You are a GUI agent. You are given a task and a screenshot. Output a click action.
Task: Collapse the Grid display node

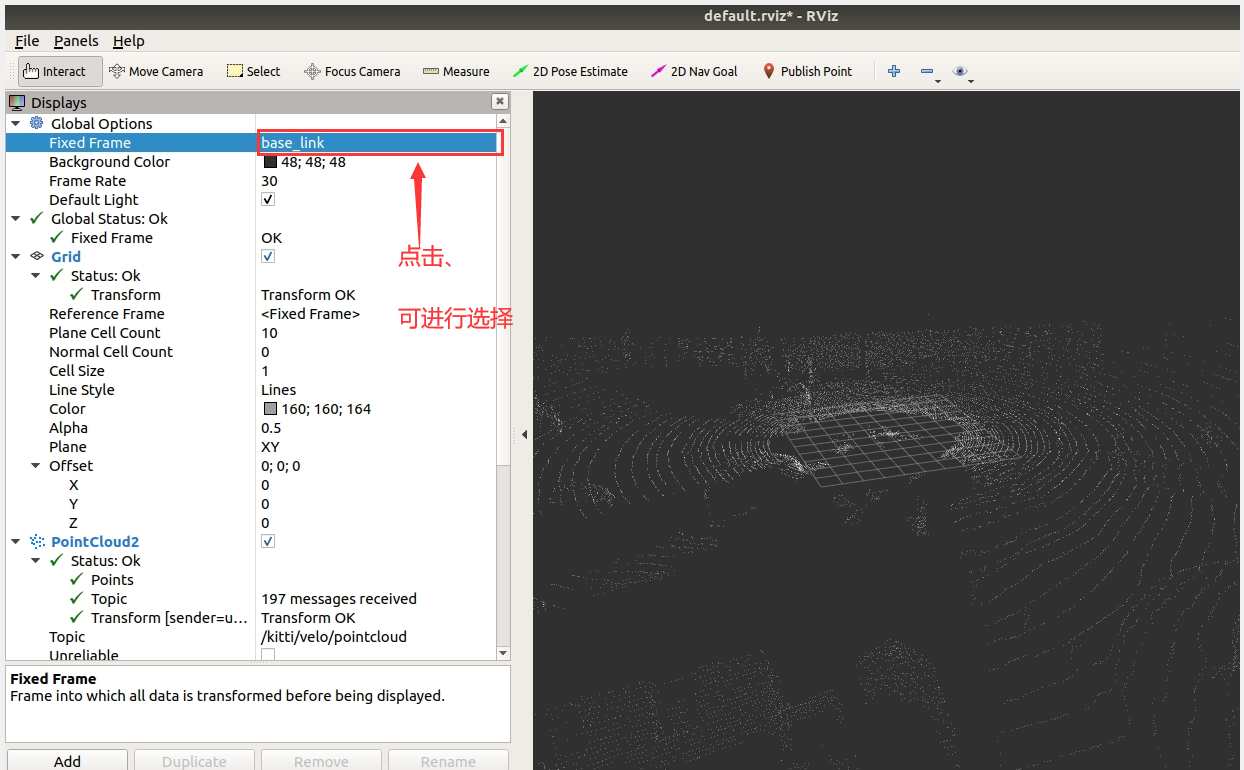coord(16,256)
